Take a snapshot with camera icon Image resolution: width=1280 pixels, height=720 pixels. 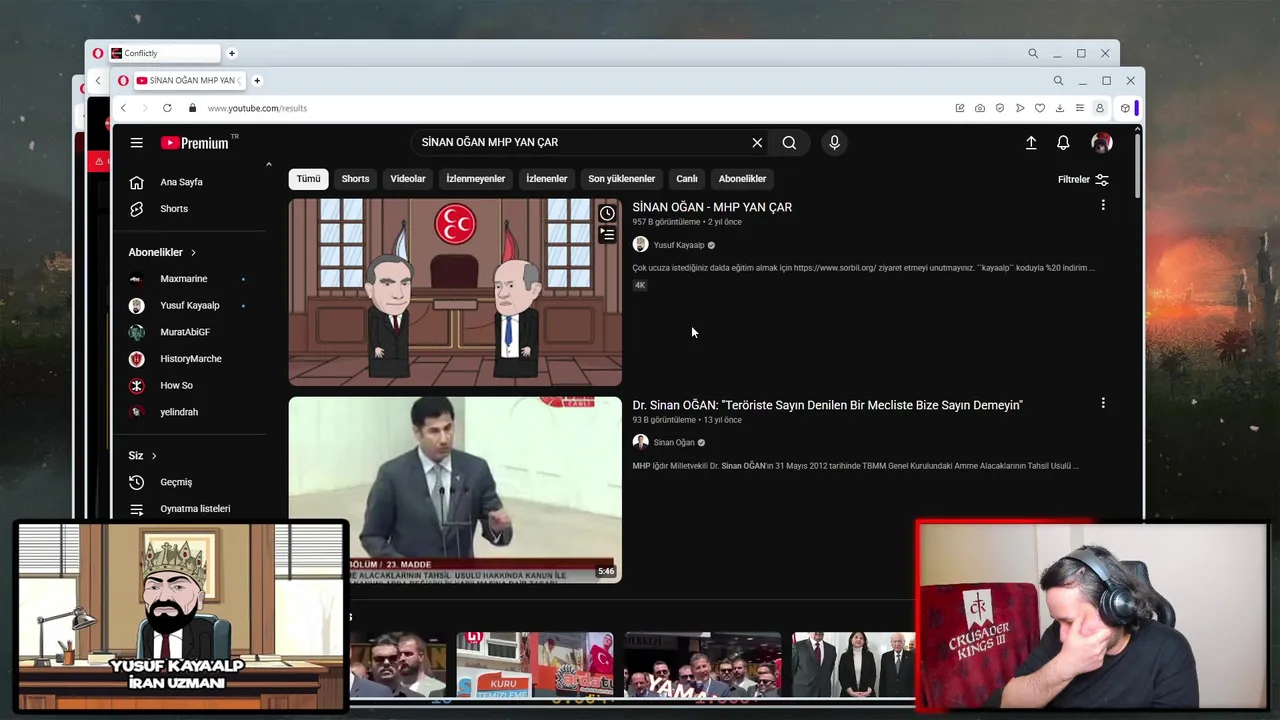point(980,108)
